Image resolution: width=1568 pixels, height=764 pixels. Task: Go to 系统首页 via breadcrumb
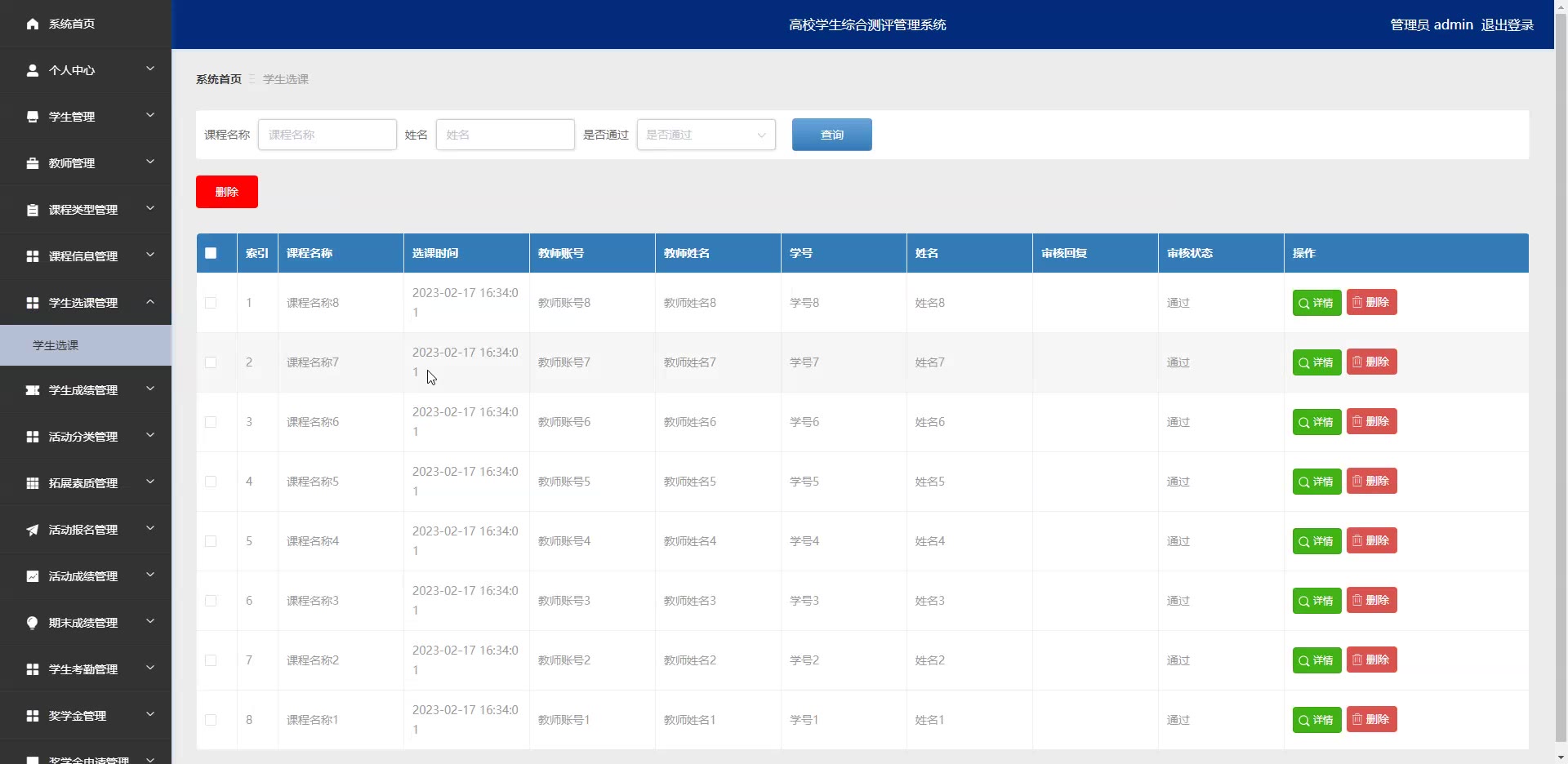click(x=219, y=79)
